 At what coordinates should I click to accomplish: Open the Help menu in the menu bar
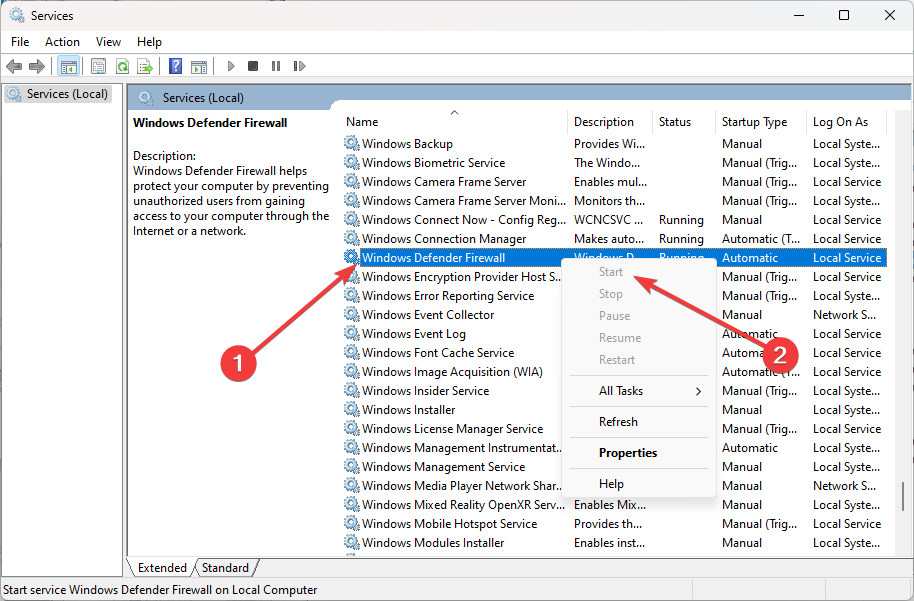pos(149,42)
